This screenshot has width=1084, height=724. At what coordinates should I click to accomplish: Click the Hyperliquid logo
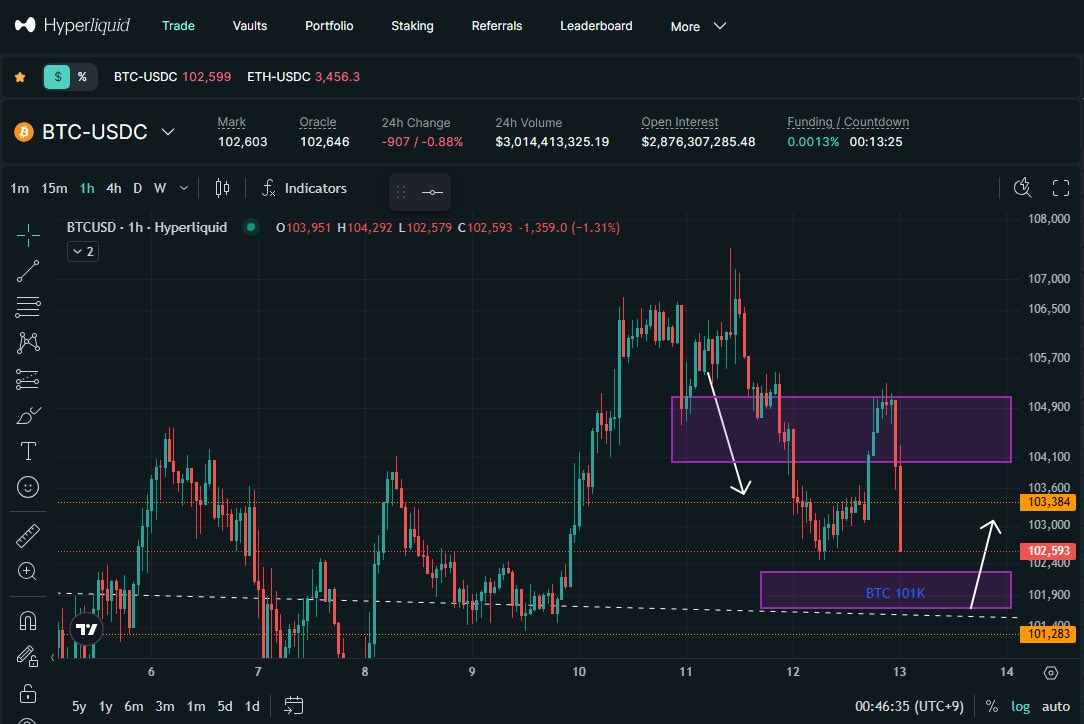point(72,26)
